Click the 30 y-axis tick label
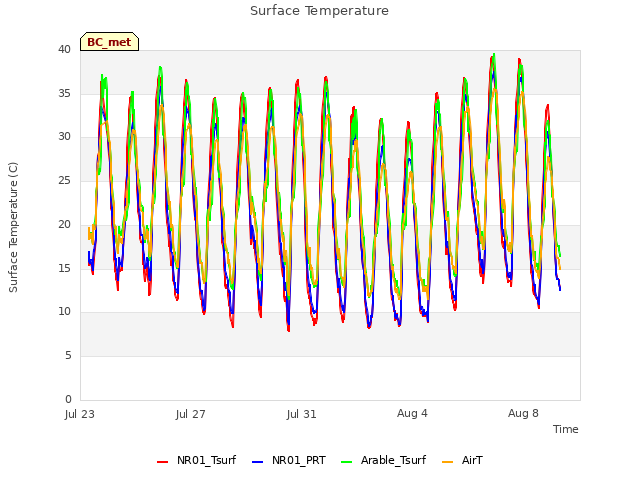This screenshot has width=640, height=480. coord(64,137)
